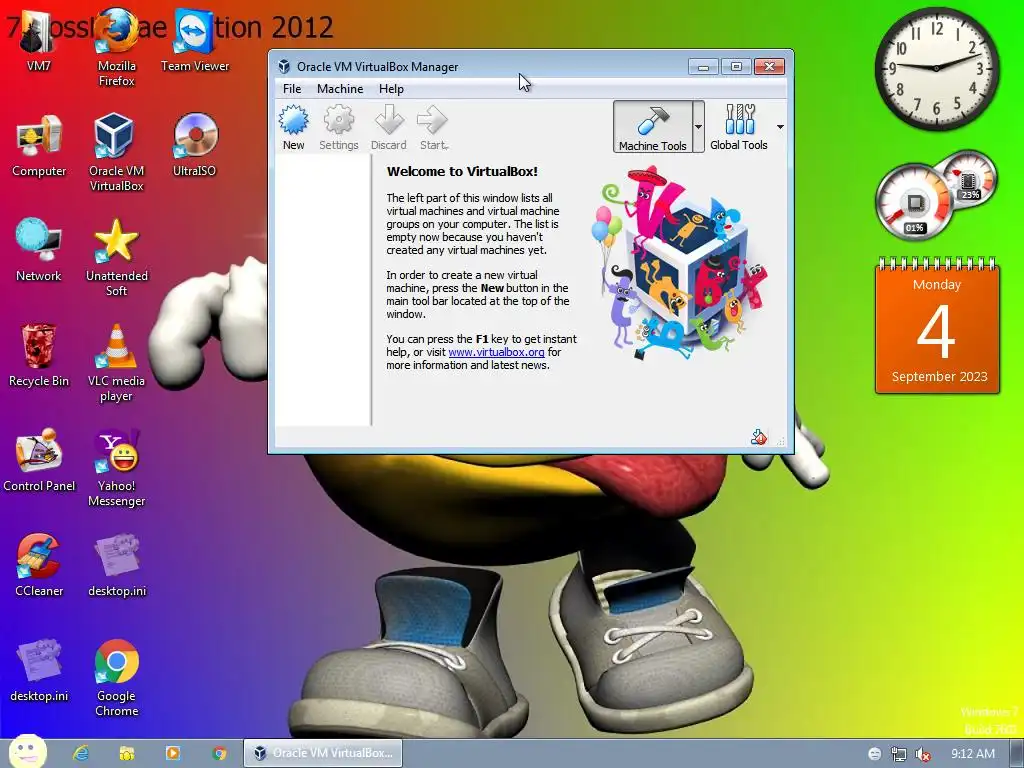
Task: Open Windows Explorer from the taskbar
Action: [127, 753]
